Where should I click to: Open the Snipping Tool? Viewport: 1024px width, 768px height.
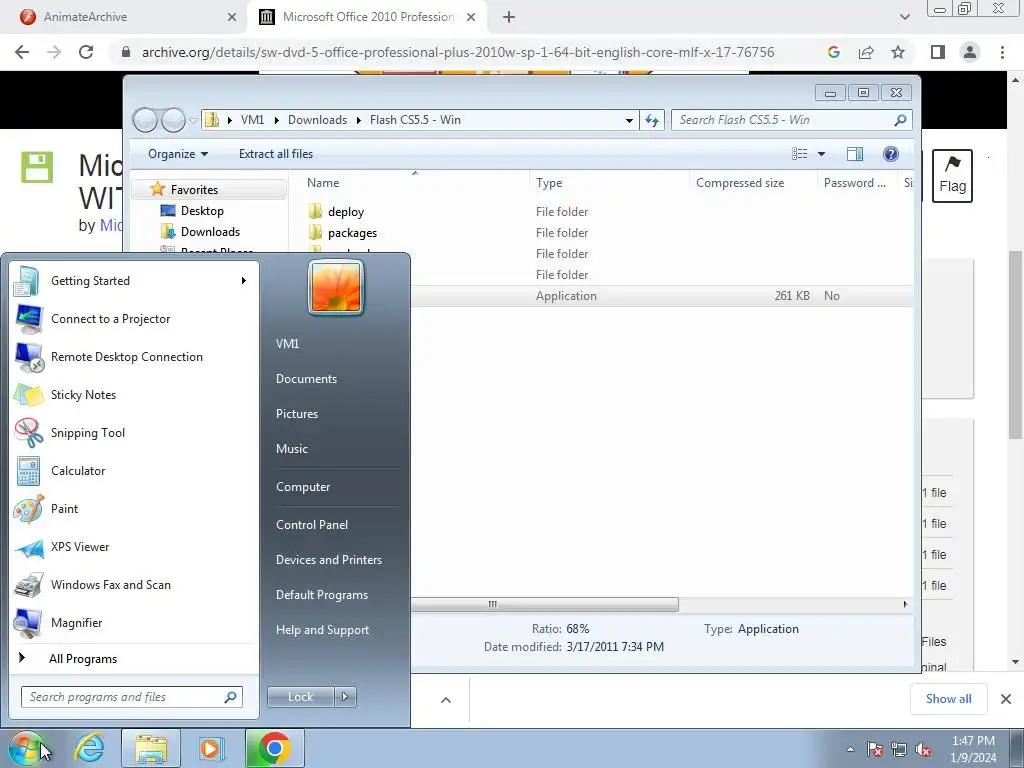click(x=133, y=432)
